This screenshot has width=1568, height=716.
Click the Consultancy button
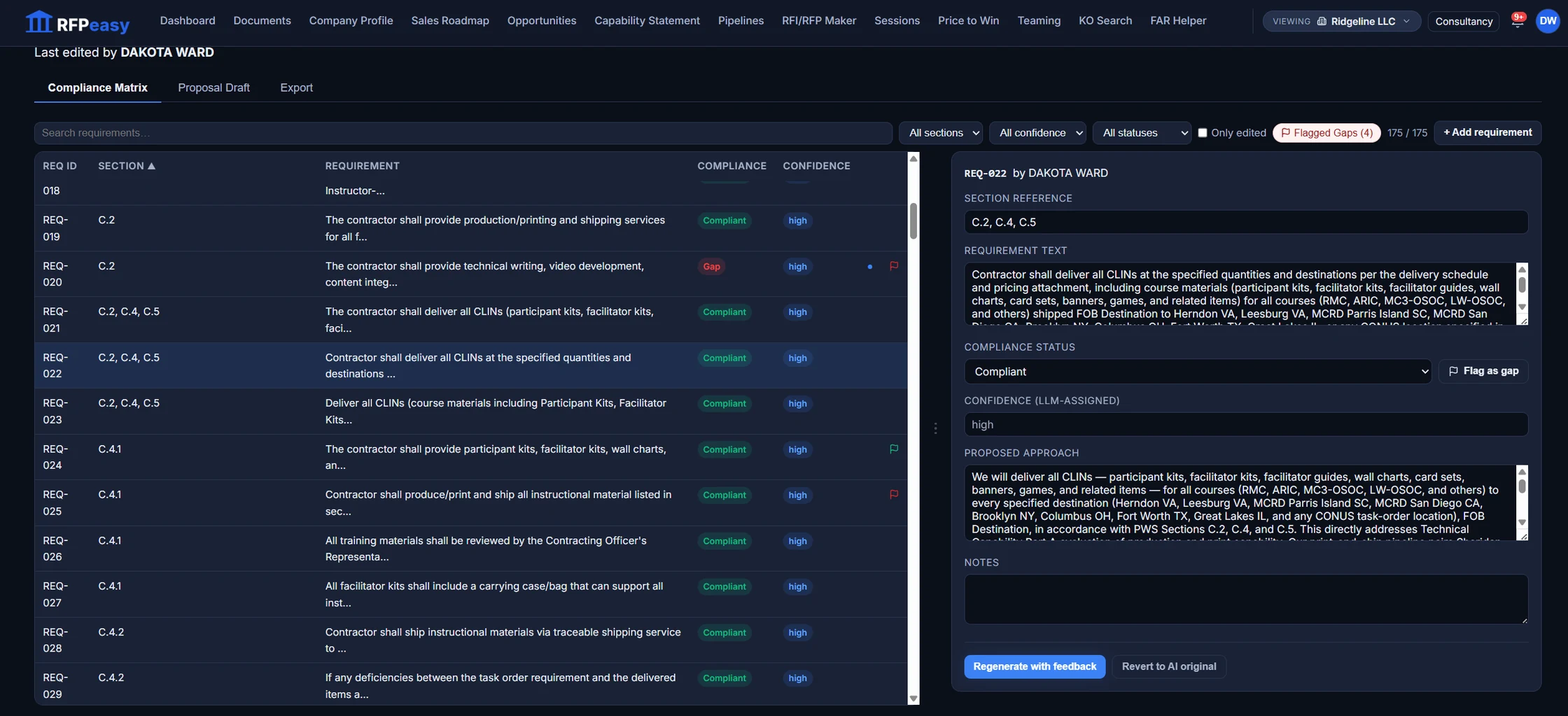click(x=1464, y=21)
